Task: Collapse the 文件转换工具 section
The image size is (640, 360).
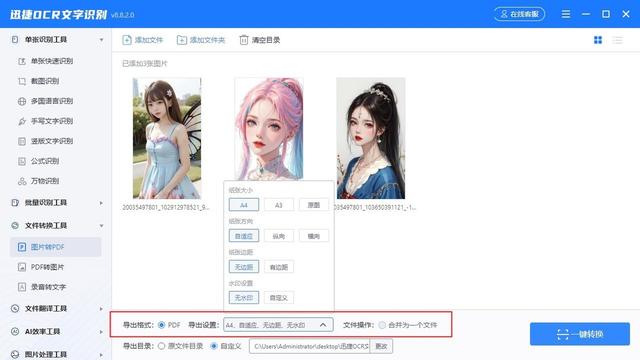Action: (101, 226)
